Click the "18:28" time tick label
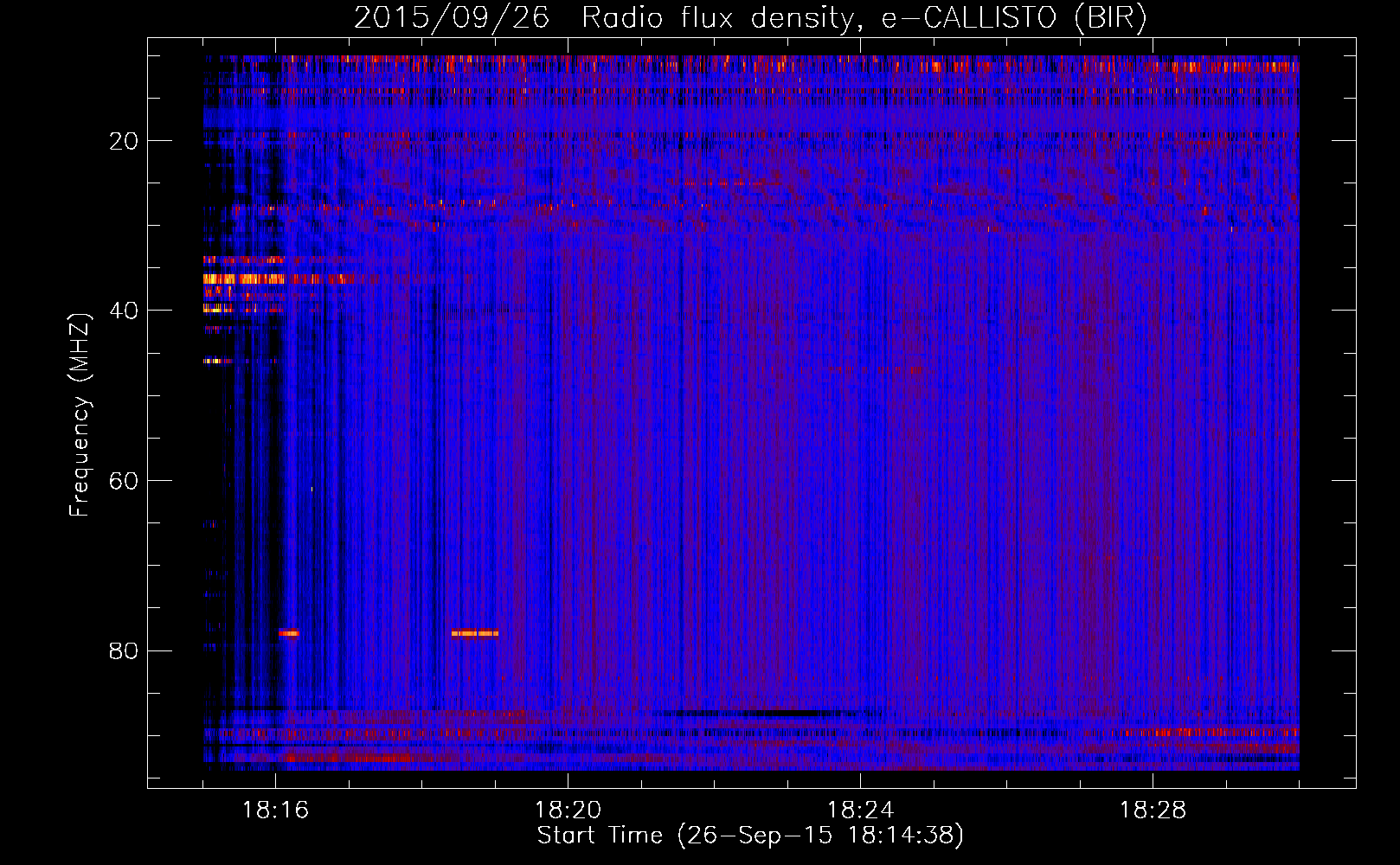Screen dimensions: 1400x865 [x=1153, y=811]
